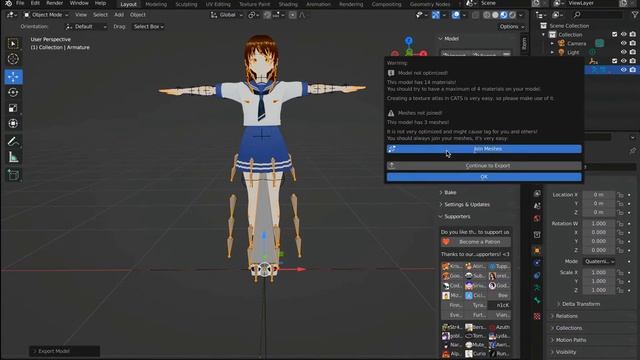Select the Select Box tool icon
This screenshot has width=640, height=360.
pyautogui.click(x=13, y=43)
